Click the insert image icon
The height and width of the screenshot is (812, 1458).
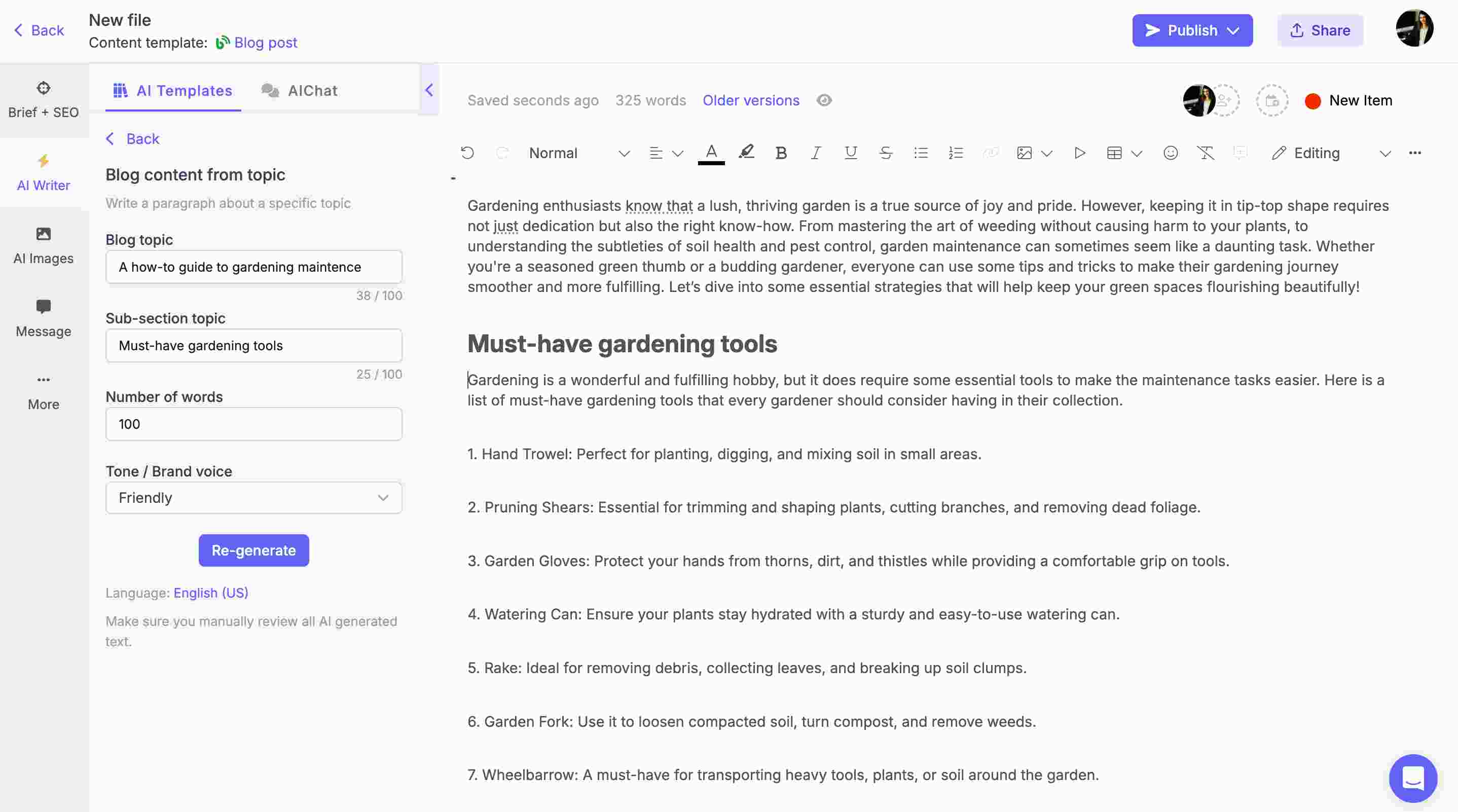pyautogui.click(x=1025, y=153)
